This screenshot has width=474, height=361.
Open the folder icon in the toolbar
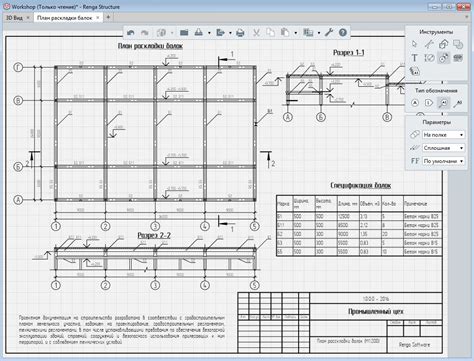pyautogui.click(x=184, y=33)
